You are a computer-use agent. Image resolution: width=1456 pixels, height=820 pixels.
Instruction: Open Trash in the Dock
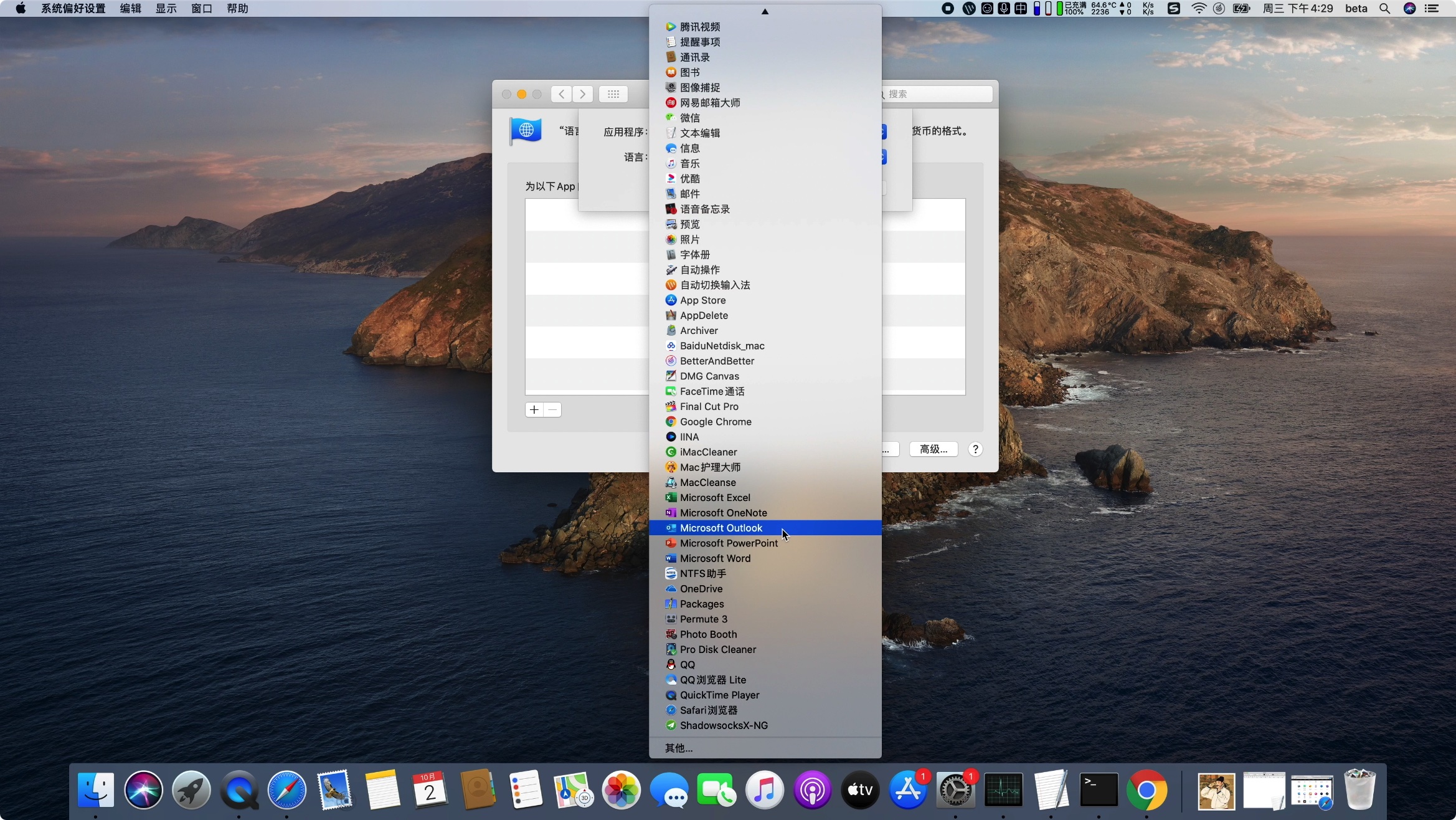[x=1359, y=790]
